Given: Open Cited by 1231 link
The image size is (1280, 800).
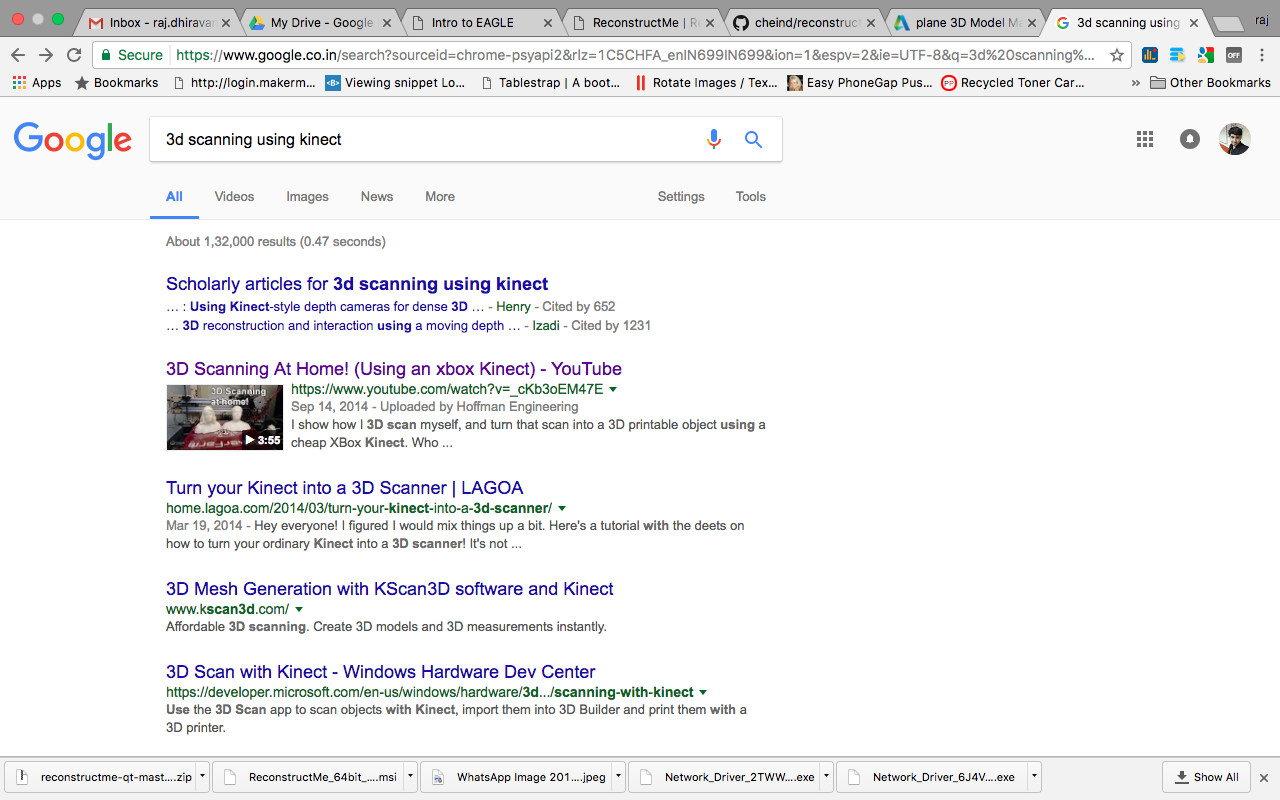Looking at the screenshot, I should [x=614, y=326].
